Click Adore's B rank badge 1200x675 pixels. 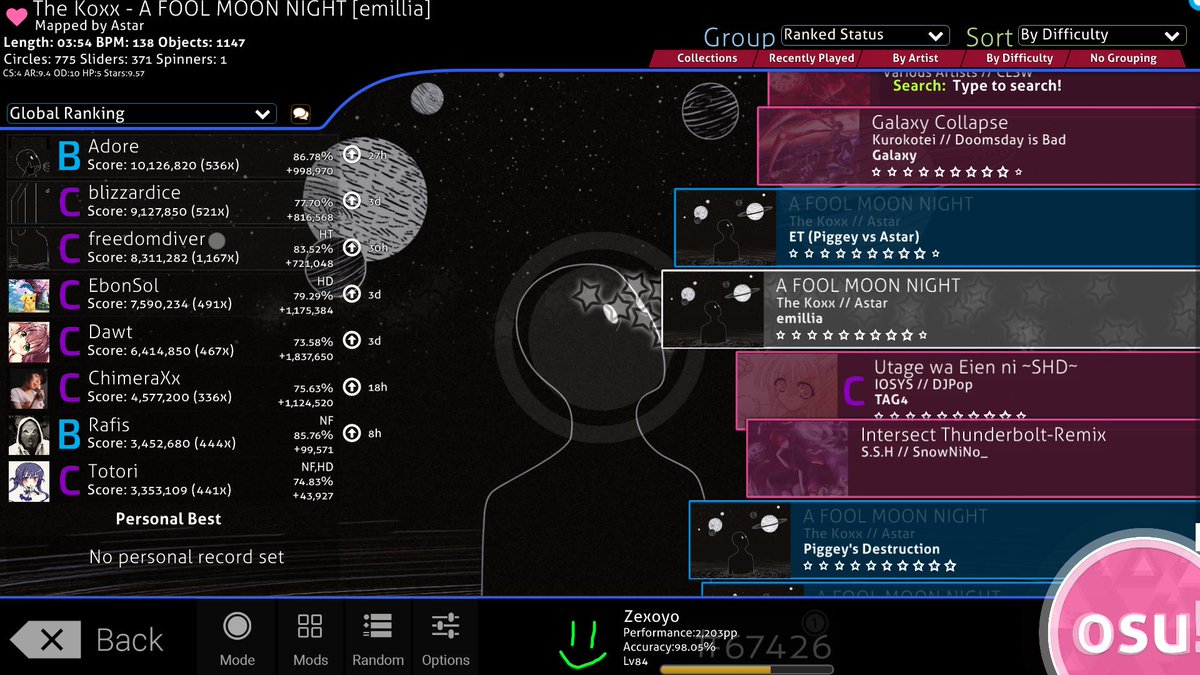pyautogui.click(x=69, y=156)
